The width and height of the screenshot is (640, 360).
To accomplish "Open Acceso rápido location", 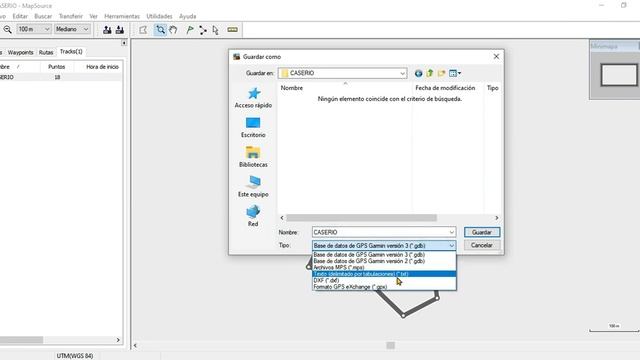I will (253, 98).
